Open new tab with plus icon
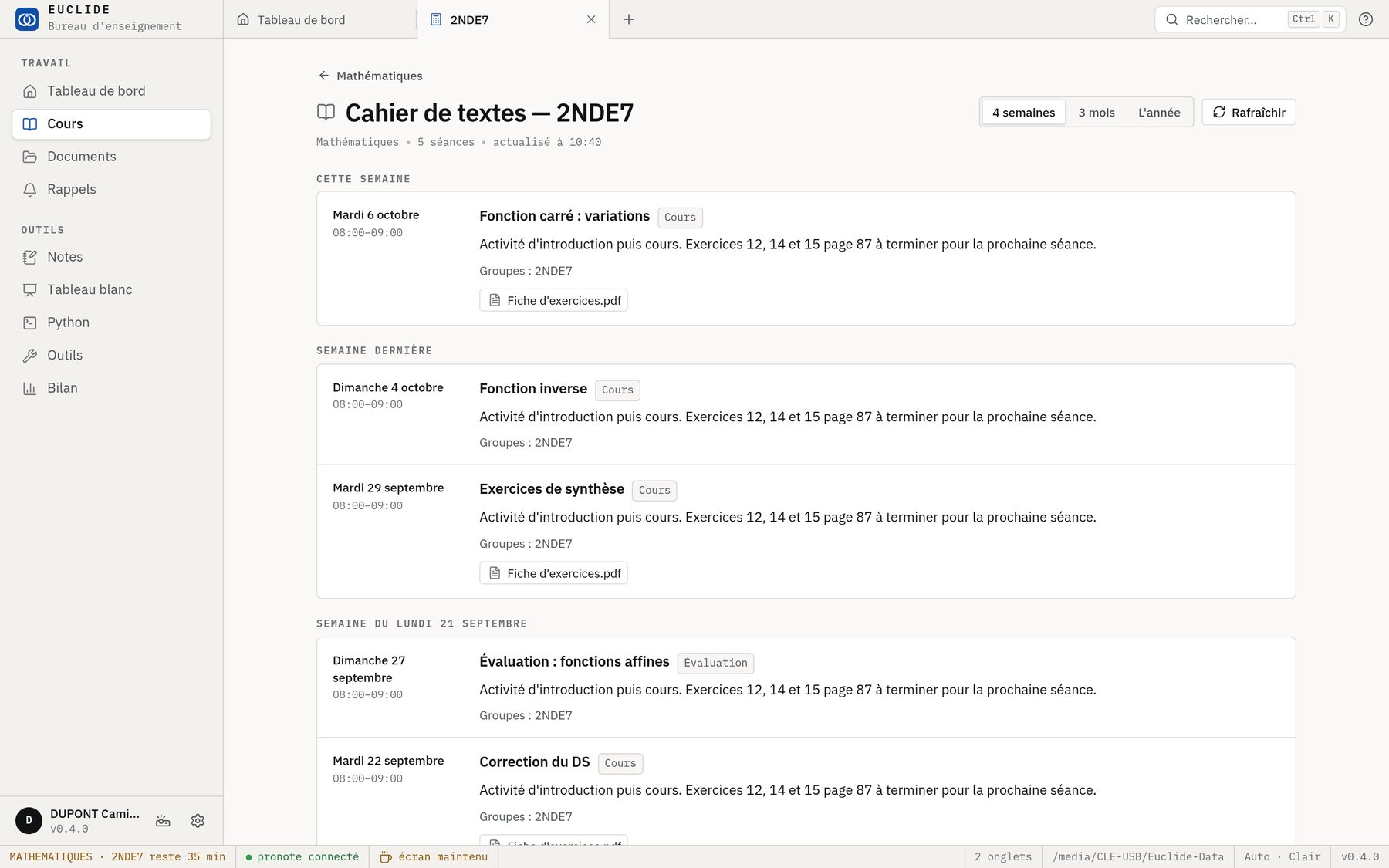This screenshot has width=1389, height=868. click(x=629, y=19)
